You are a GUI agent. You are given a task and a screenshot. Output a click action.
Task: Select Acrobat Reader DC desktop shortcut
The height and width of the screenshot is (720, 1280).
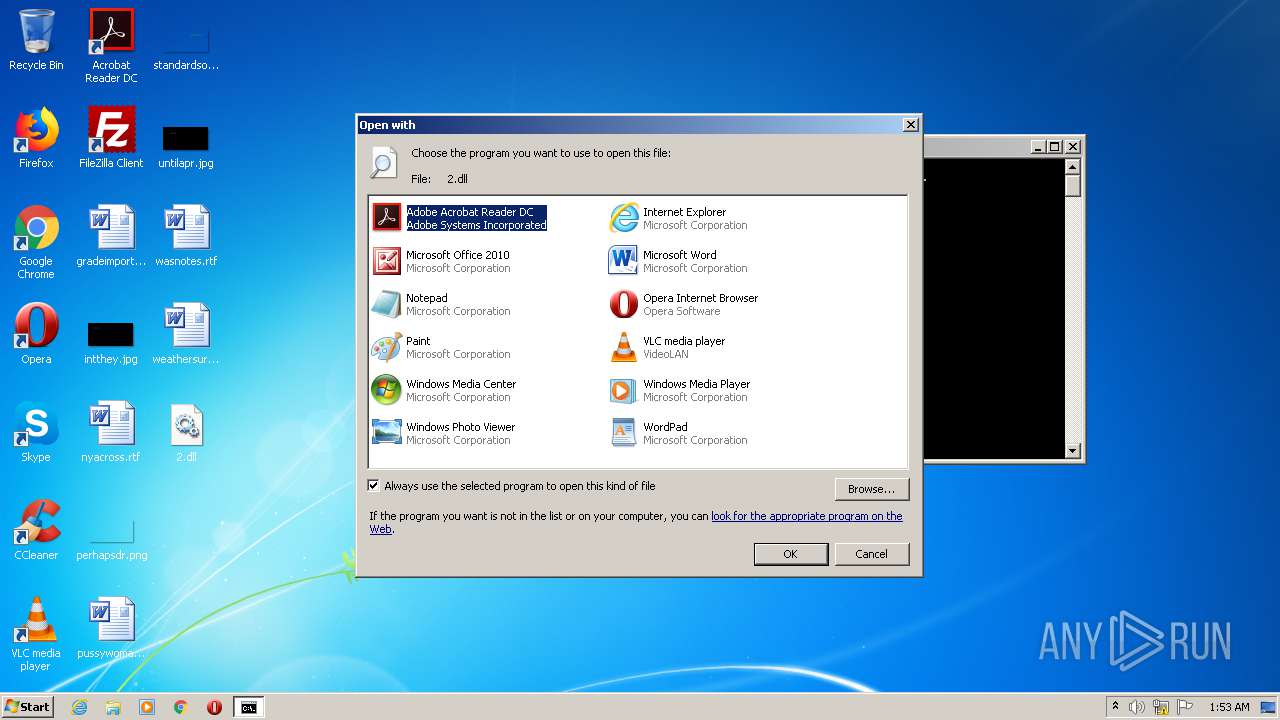(x=111, y=46)
